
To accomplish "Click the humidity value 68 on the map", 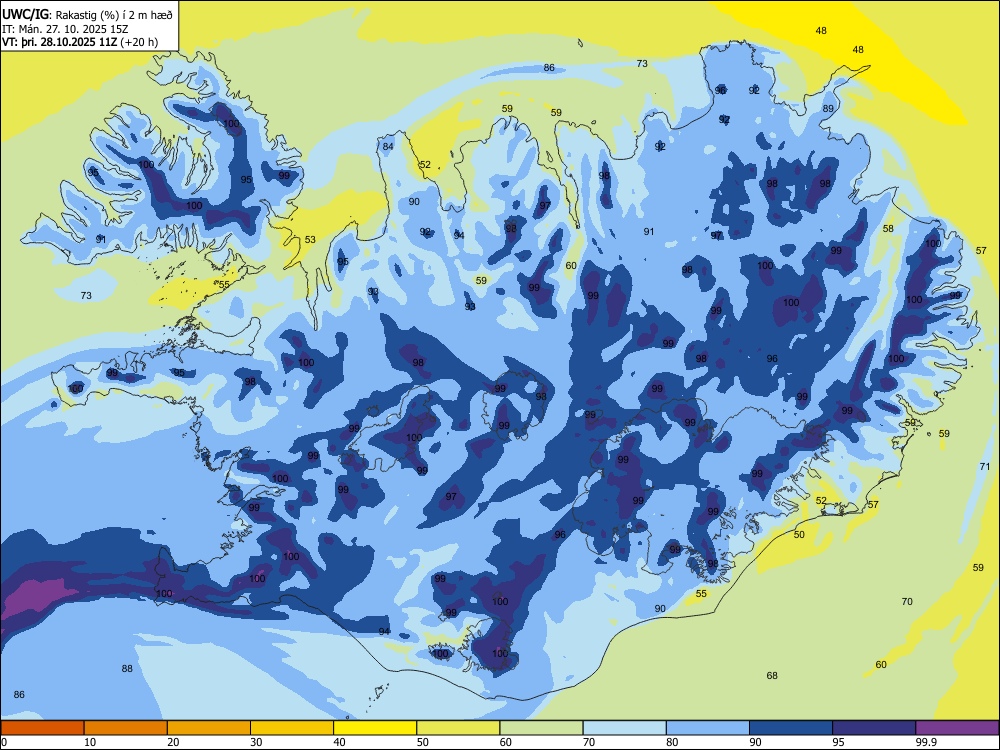I will click(772, 675).
